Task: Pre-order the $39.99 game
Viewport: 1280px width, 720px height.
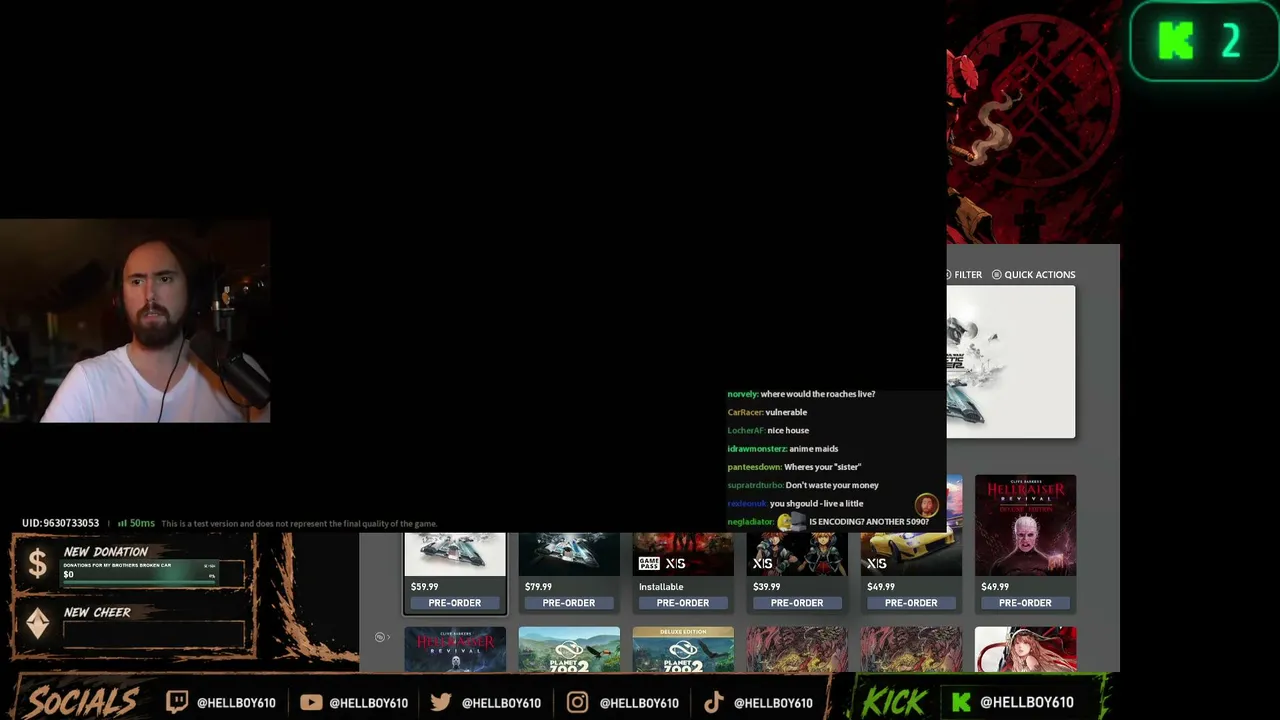Action: point(797,603)
